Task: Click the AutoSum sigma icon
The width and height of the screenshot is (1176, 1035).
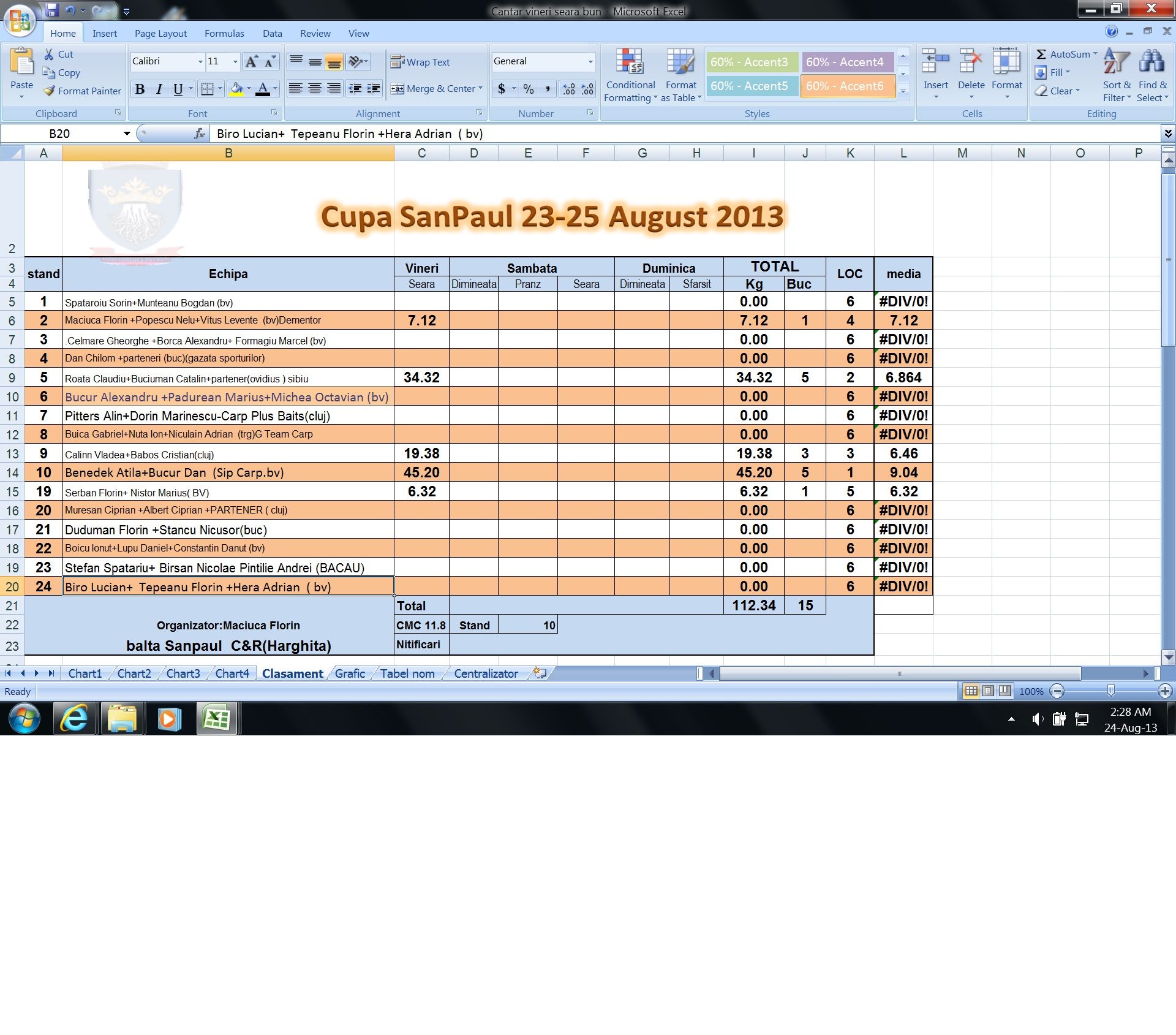Action: pos(1041,54)
